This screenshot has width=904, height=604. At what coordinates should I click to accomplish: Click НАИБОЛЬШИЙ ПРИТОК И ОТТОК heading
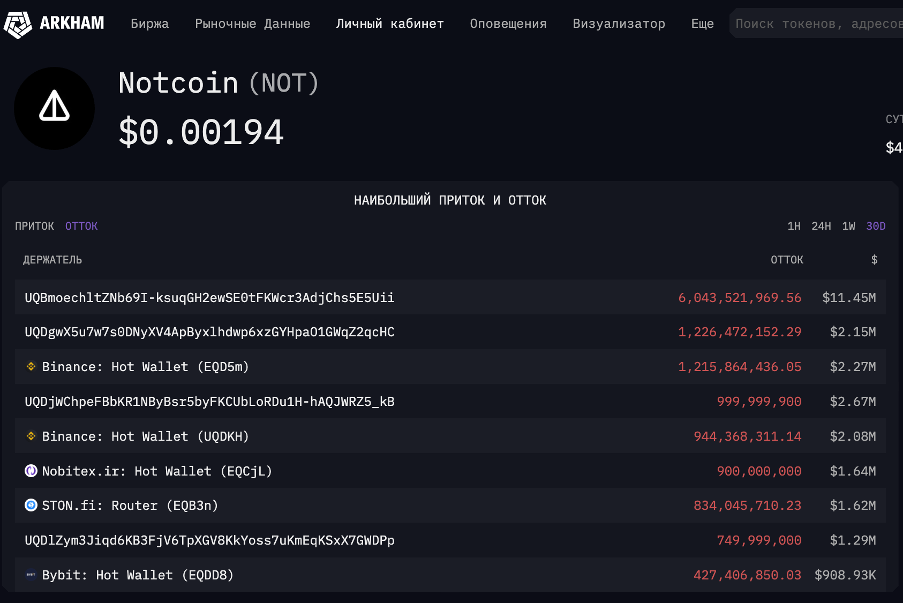coord(450,200)
